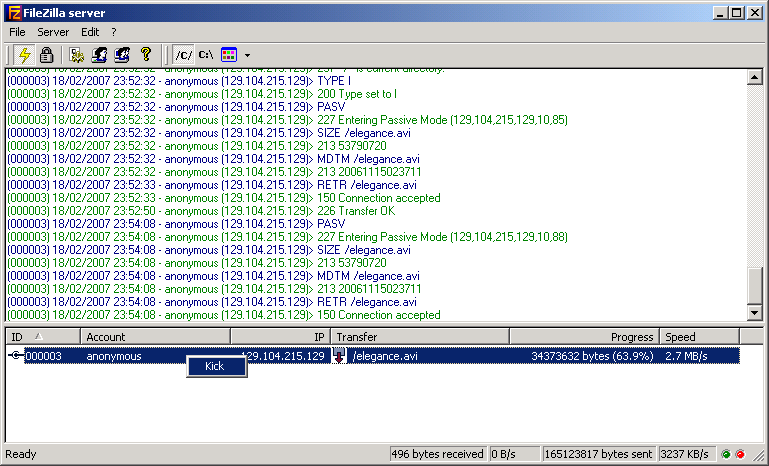This screenshot has height=466, width=769.
Task: Choose Kick from the context menu
Action: 216,366
